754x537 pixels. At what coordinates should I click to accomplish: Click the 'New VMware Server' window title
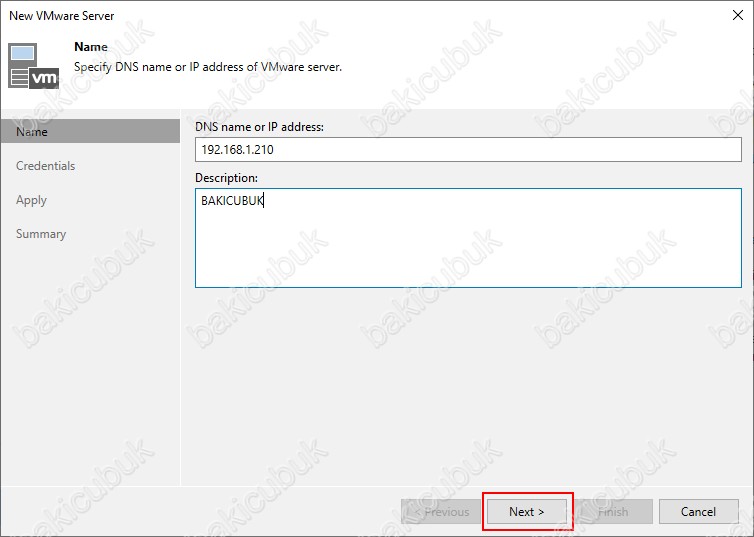pyautogui.click(x=62, y=16)
